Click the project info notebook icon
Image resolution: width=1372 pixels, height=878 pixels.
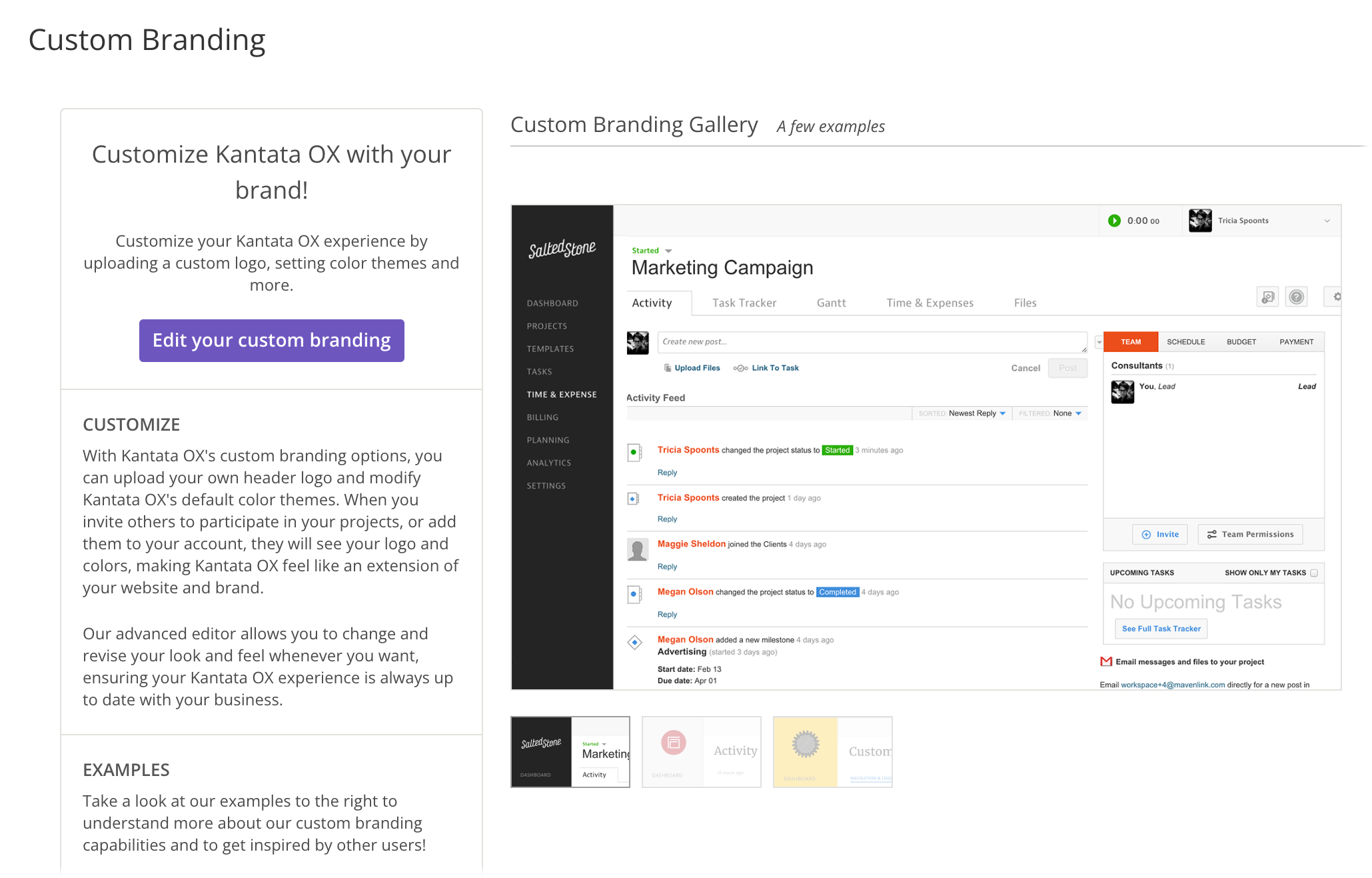tap(1267, 297)
